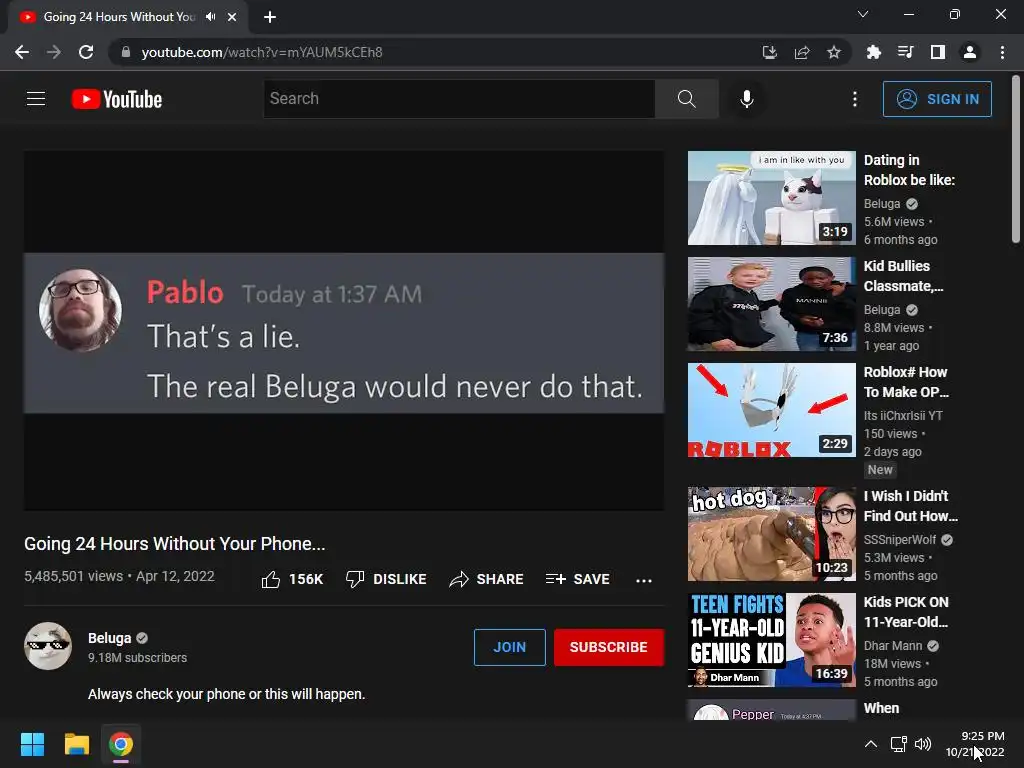The image size is (1024, 768).
Task: Subscribe to the Beluga channel
Action: pos(609,647)
